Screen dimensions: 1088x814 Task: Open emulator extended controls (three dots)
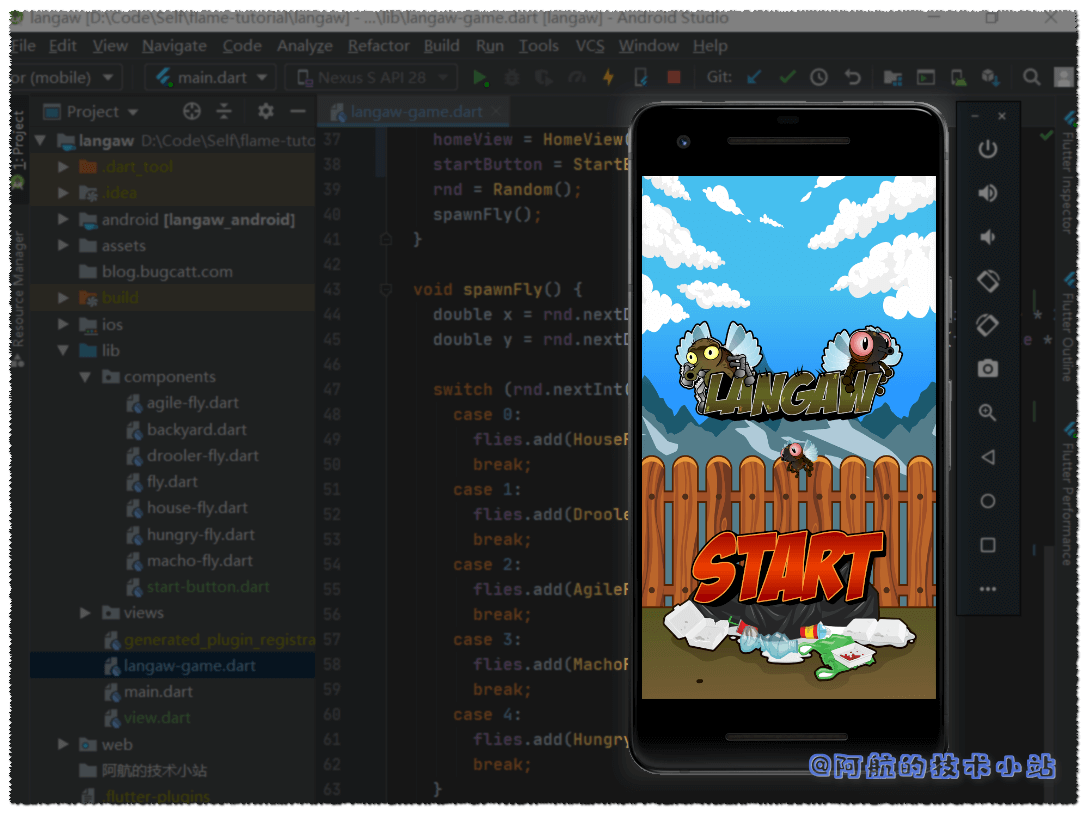(x=987, y=589)
